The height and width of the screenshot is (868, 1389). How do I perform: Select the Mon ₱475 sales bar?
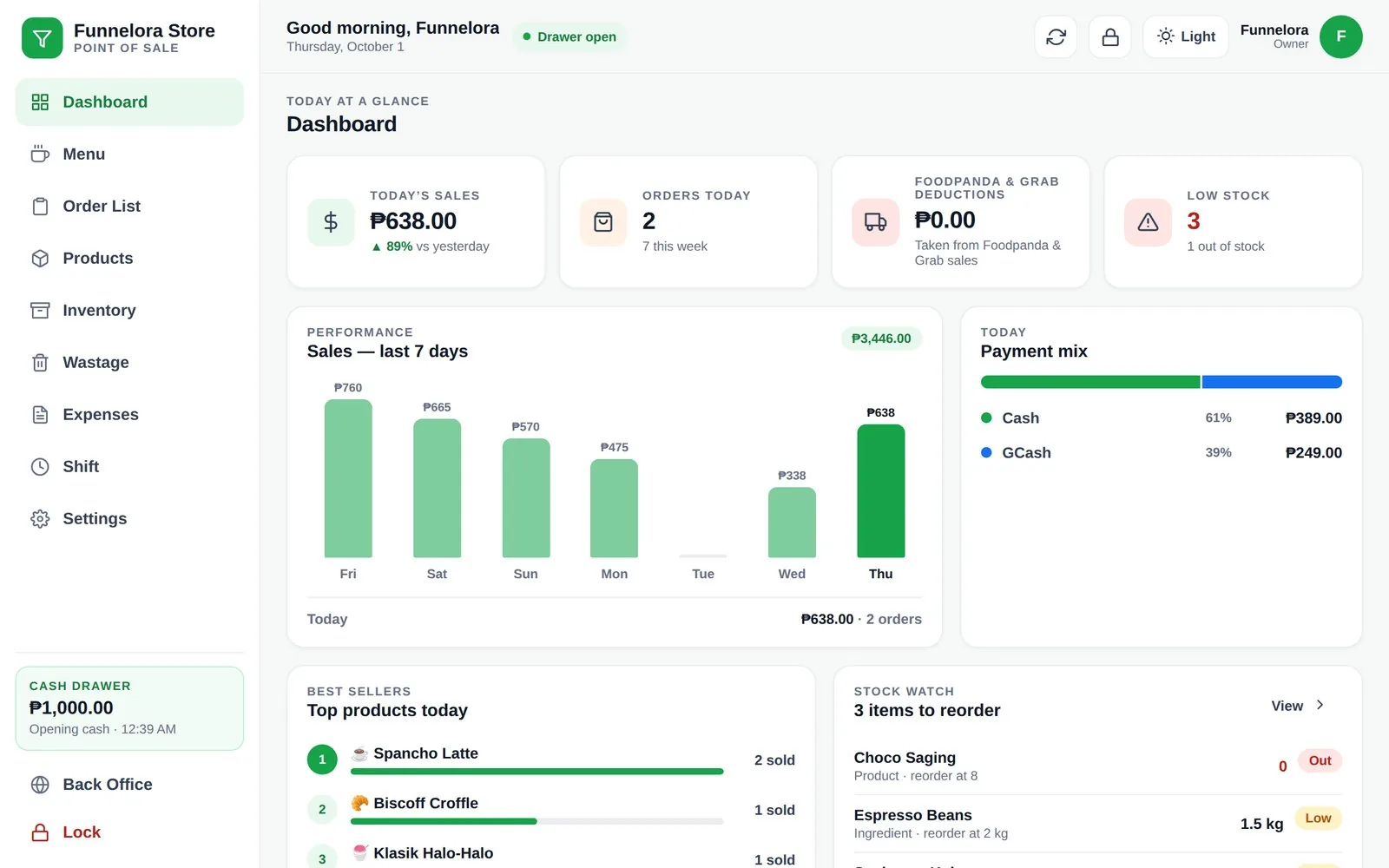pos(614,508)
